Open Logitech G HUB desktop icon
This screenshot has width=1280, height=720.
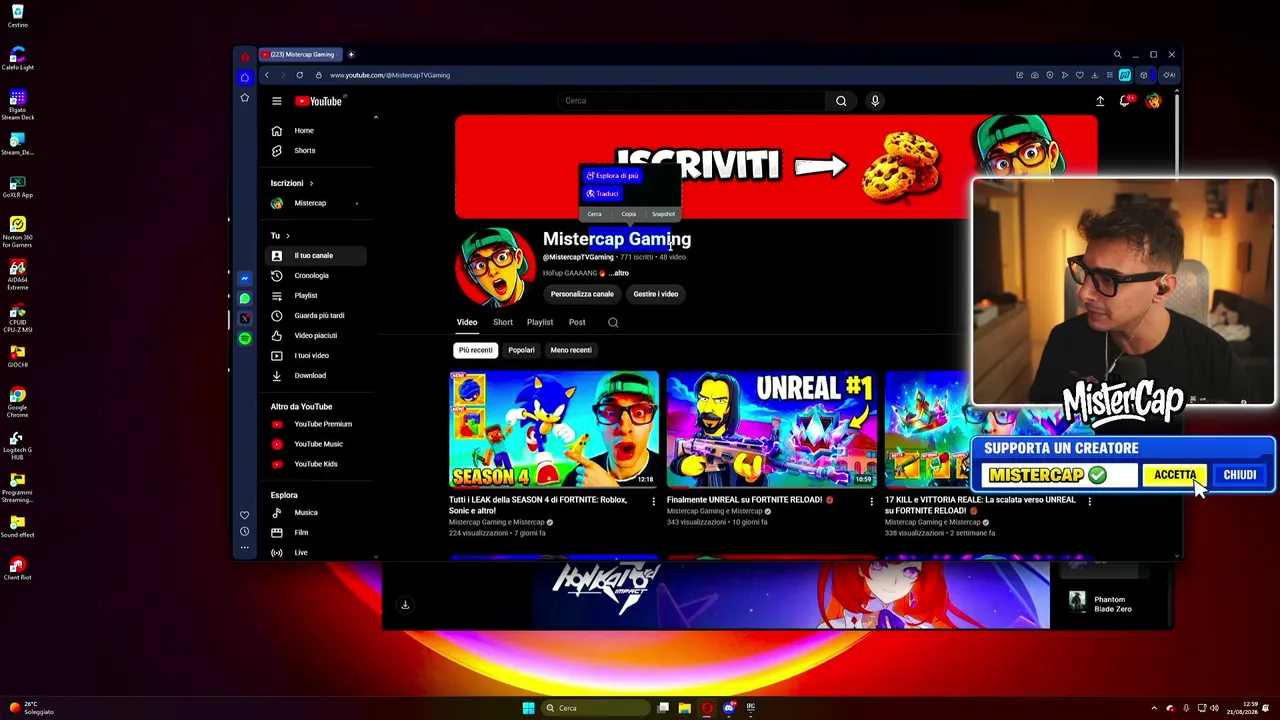tap(17, 443)
